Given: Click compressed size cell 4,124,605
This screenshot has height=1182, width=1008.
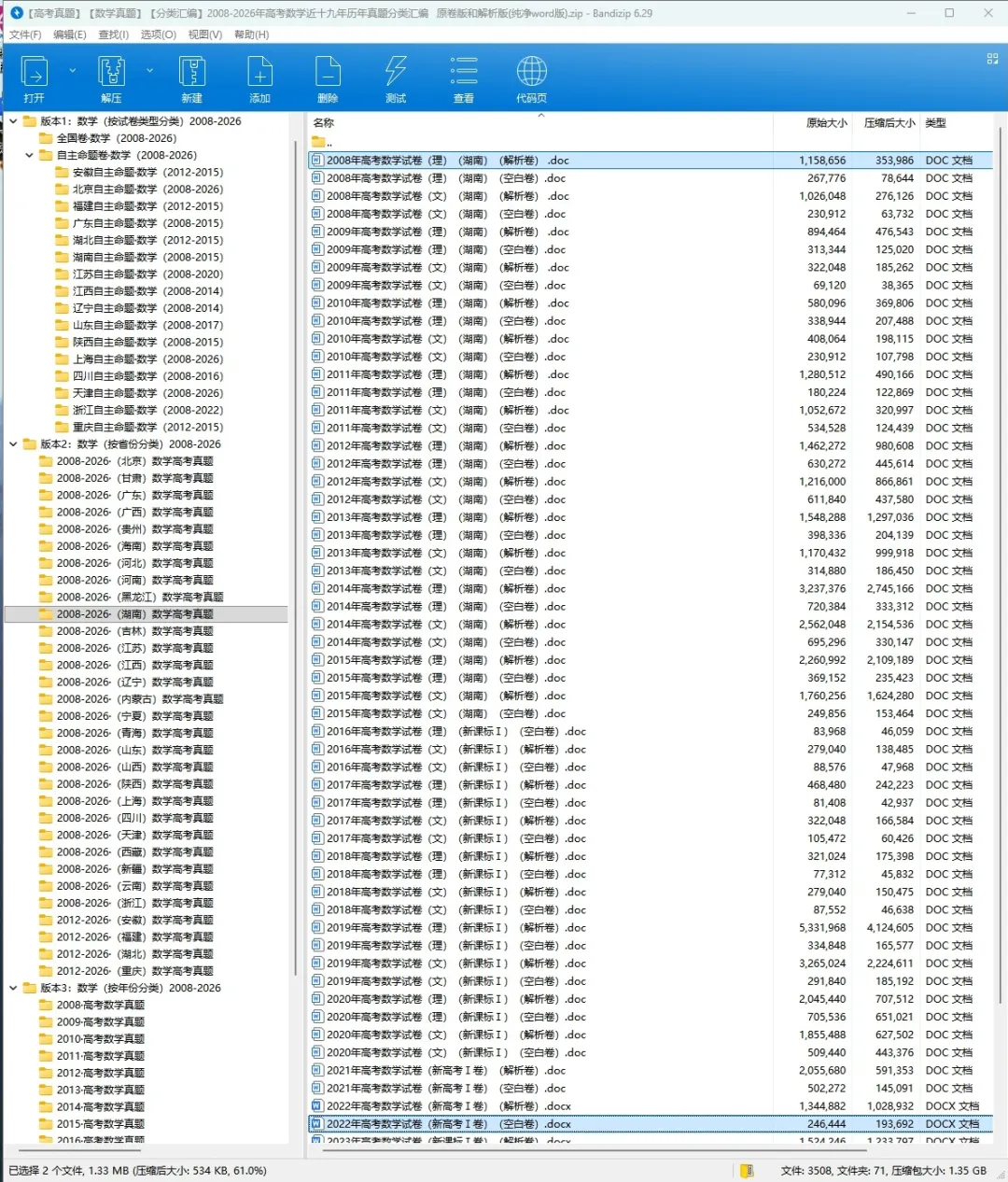Looking at the screenshot, I should point(889,928).
